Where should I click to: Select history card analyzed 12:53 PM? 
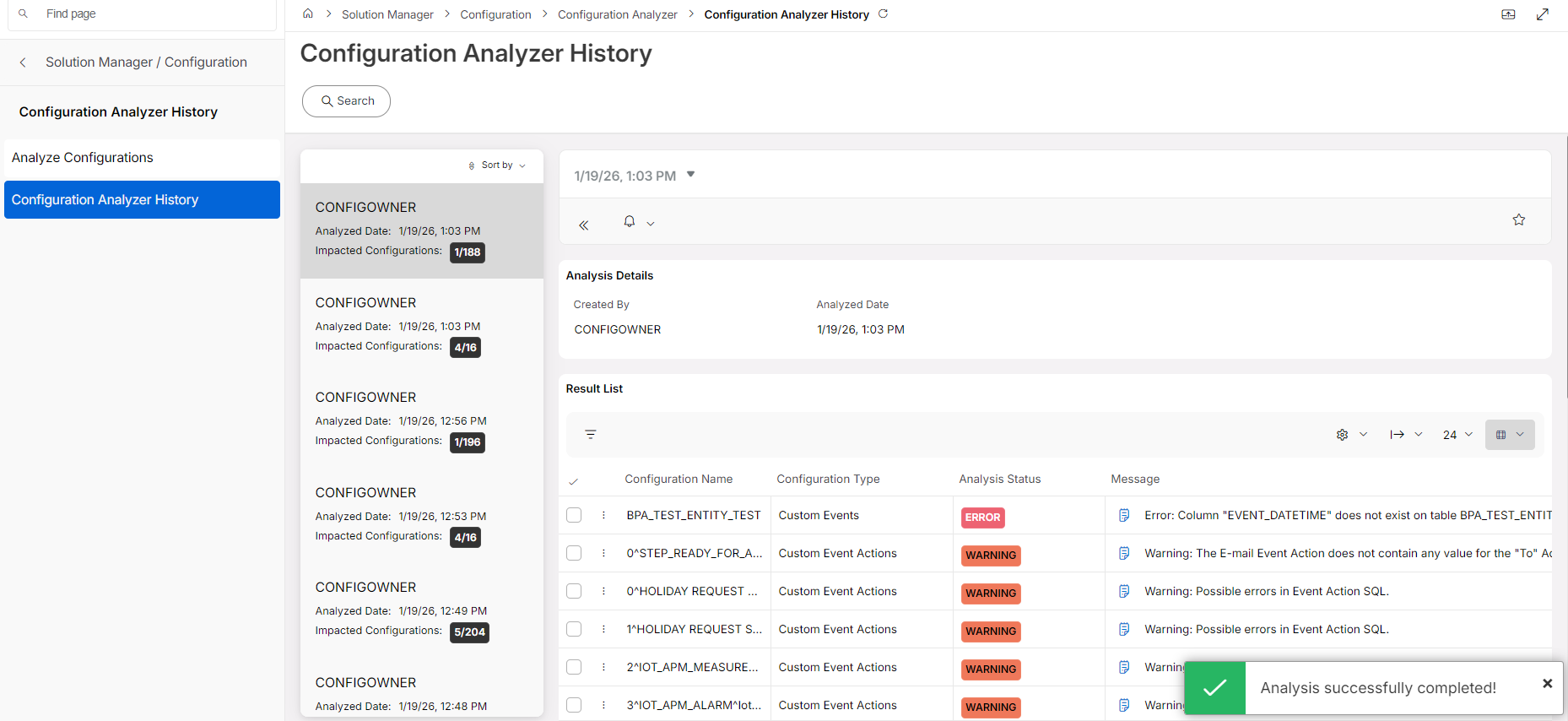coord(422,516)
